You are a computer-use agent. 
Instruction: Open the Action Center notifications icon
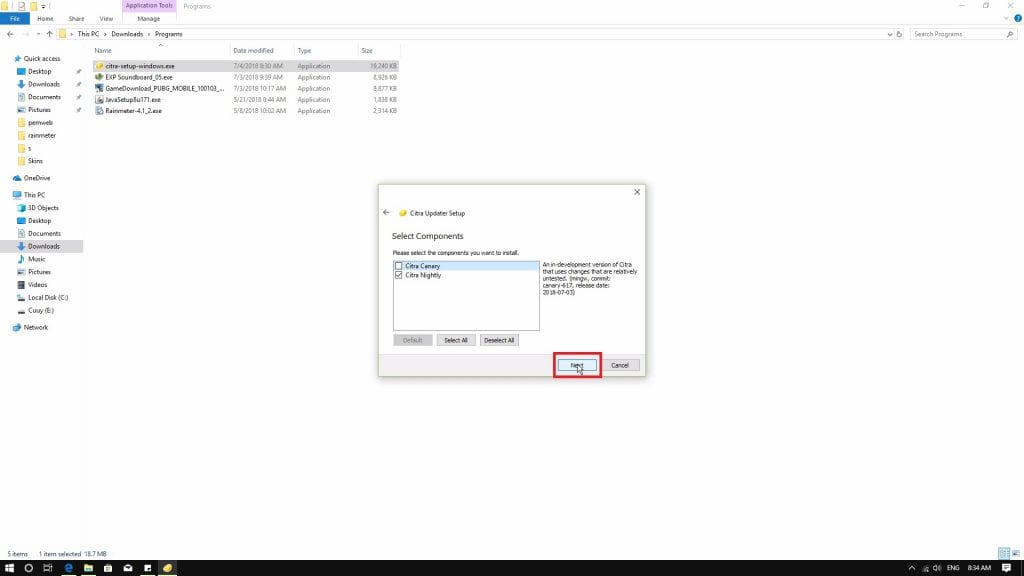tap(1006, 568)
